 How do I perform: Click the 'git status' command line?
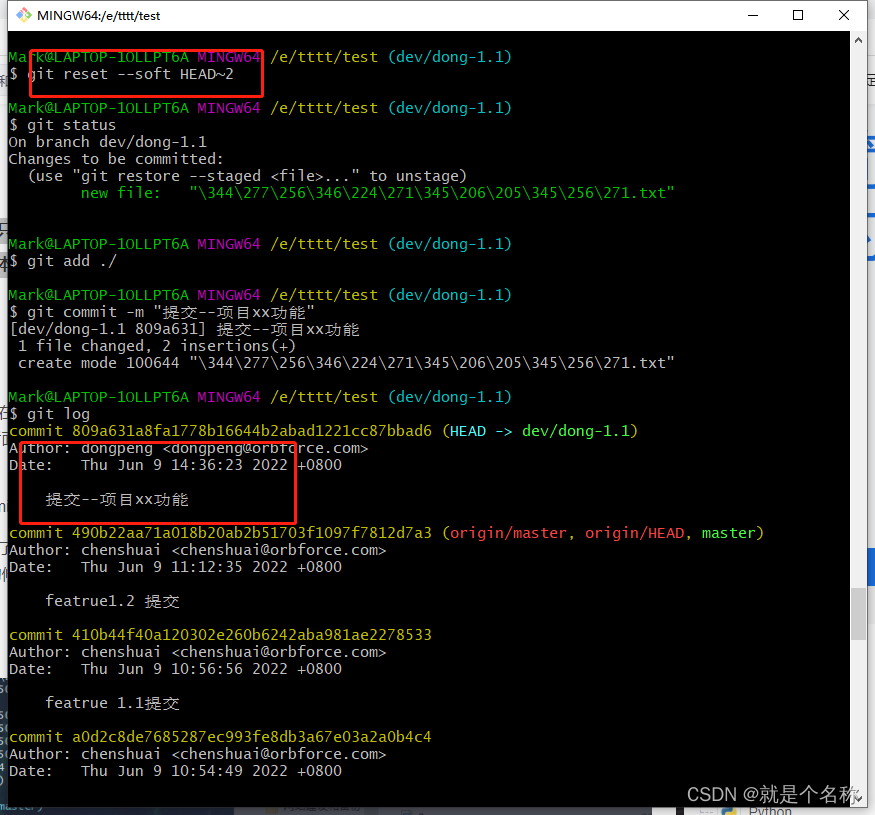pos(71,125)
